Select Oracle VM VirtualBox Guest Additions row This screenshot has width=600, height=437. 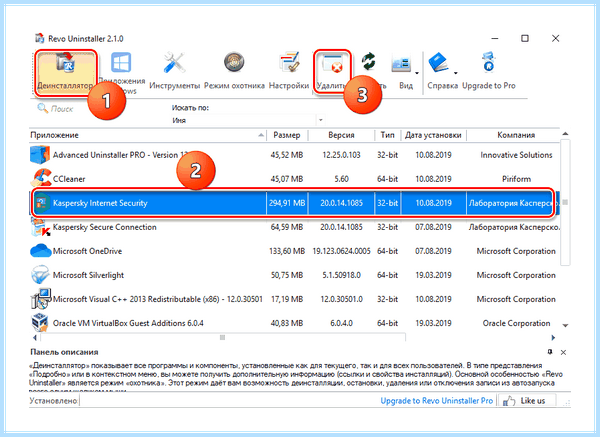(x=295, y=323)
